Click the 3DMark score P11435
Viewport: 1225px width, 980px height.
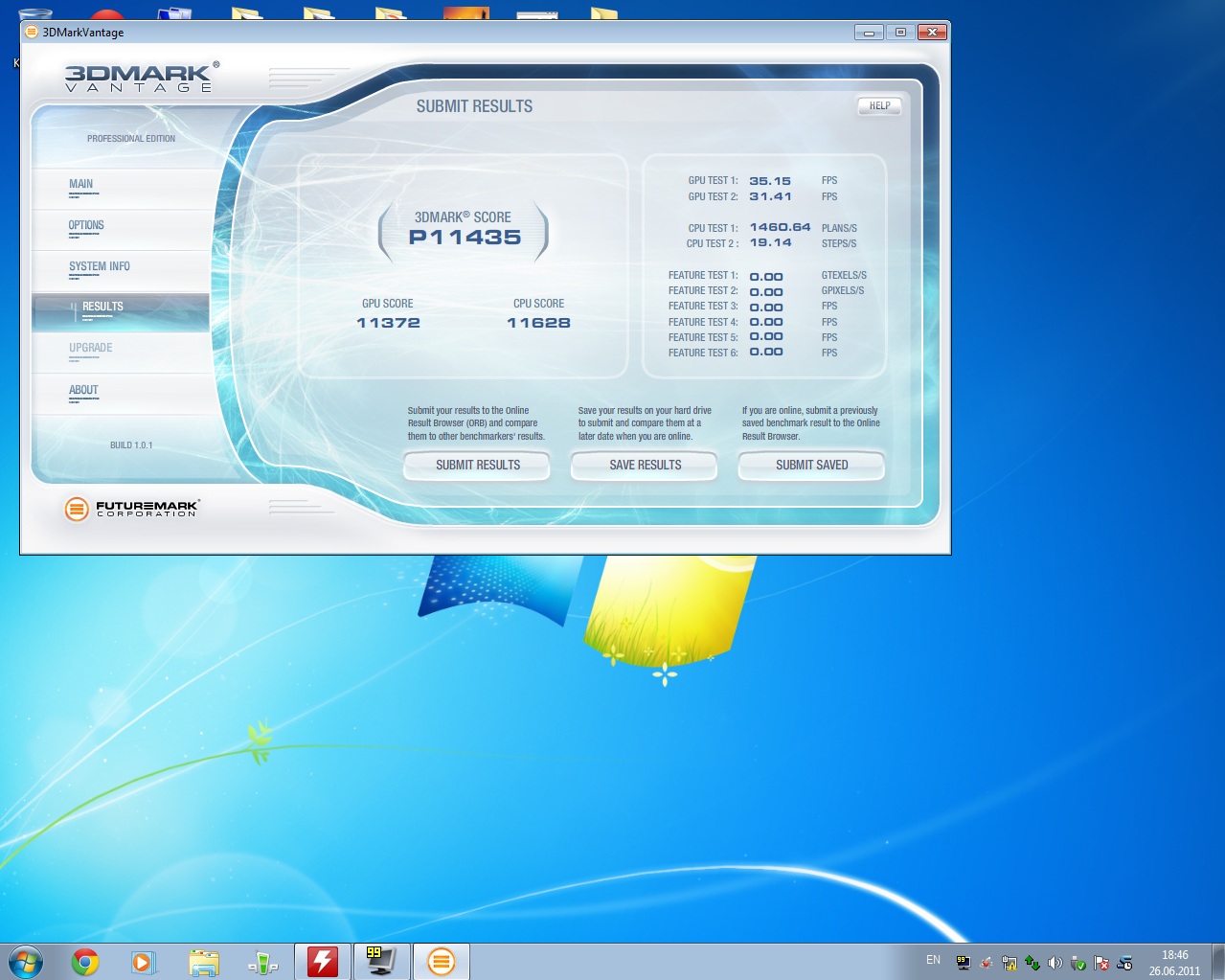coord(465,238)
